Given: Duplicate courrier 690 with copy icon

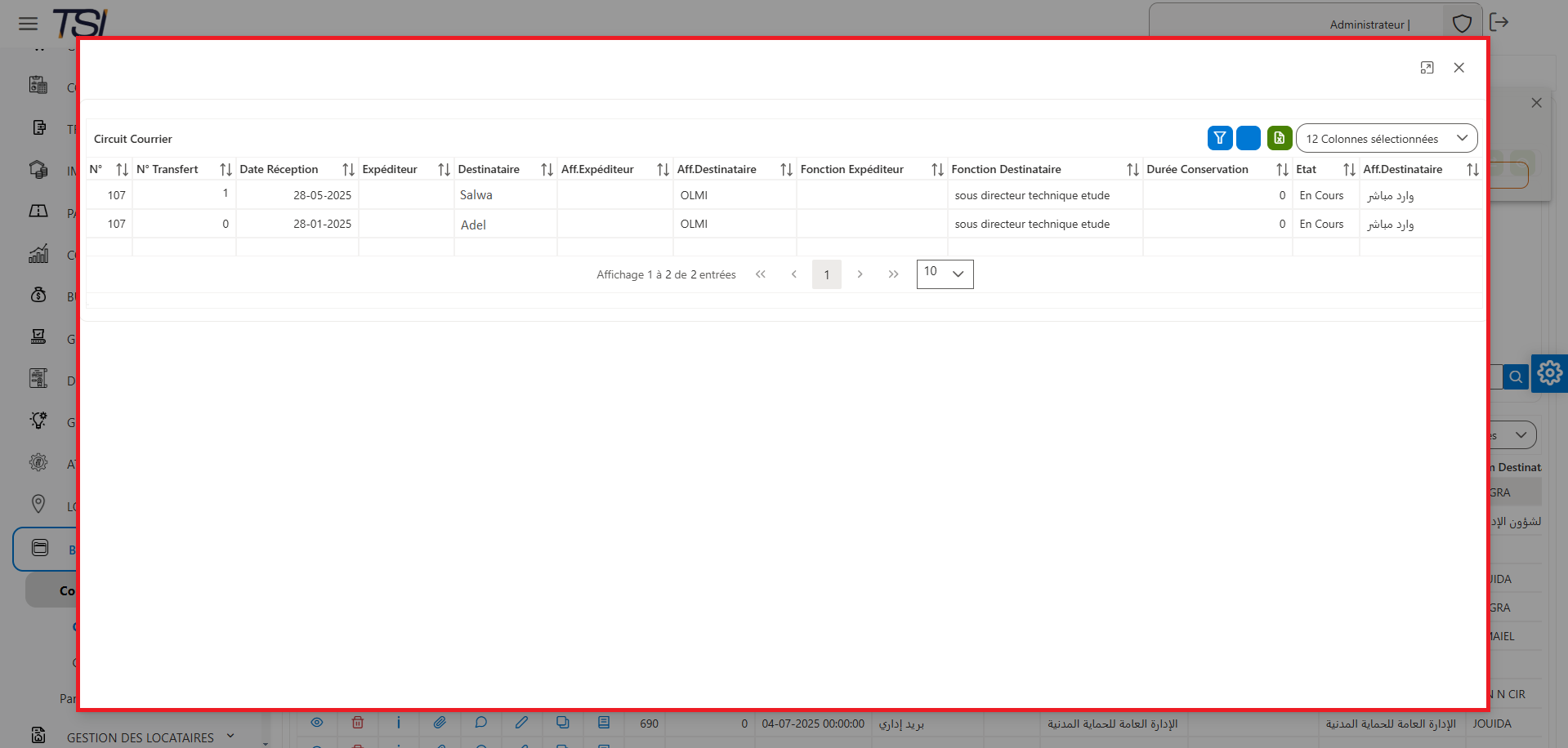Looking at the screenshot, I should click(562, 723).
